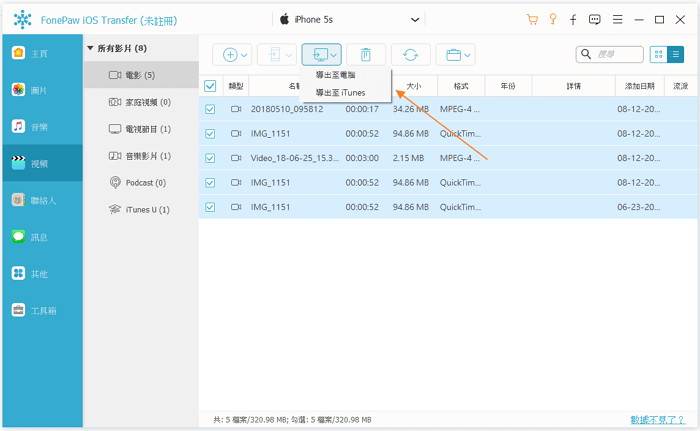Click the 00:03:00 duration cell
700x431 pixels.
[362, 158]
